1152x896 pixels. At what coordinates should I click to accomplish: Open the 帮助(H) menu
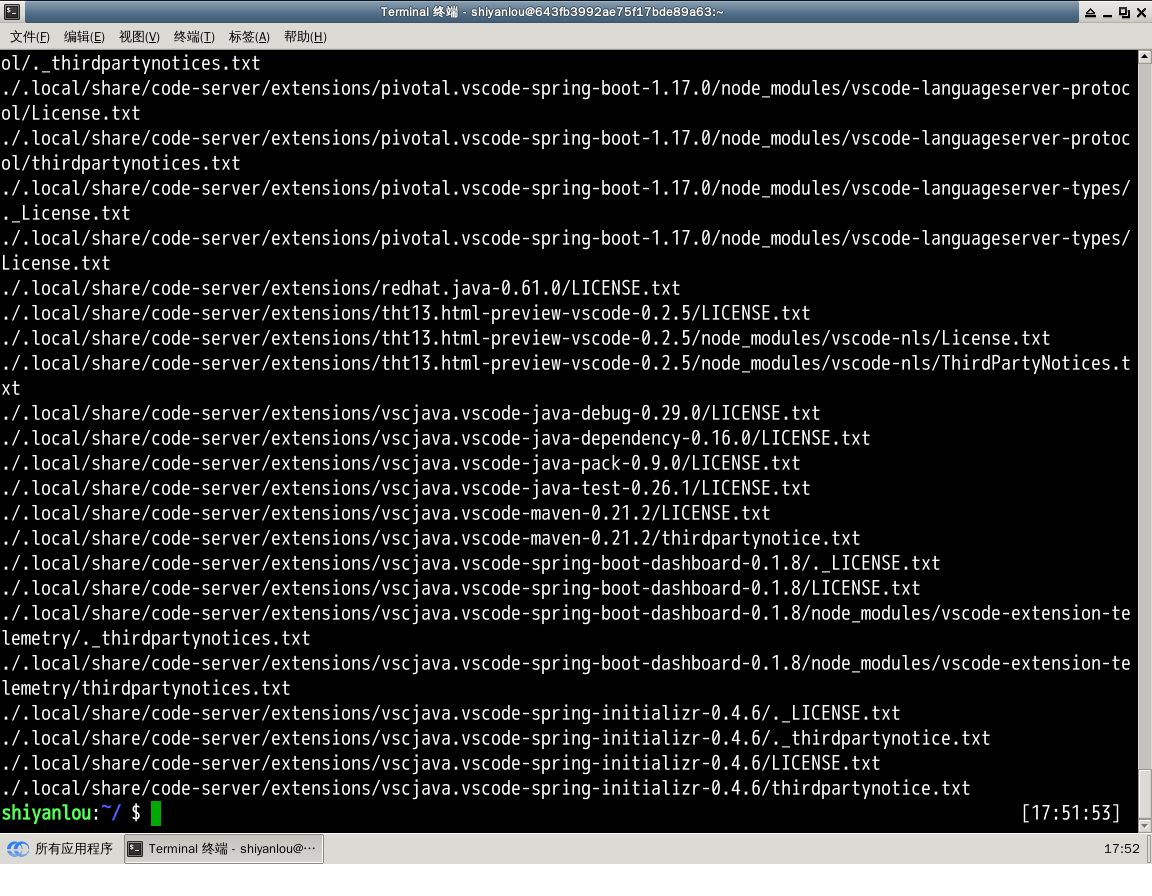point(305,37)
